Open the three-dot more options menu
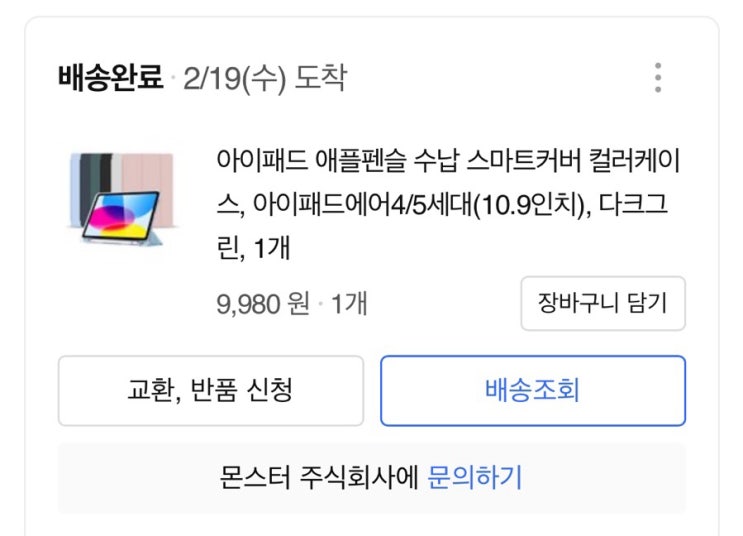The height and width of the screenshot is (536, 743). (x=657, y=77)
